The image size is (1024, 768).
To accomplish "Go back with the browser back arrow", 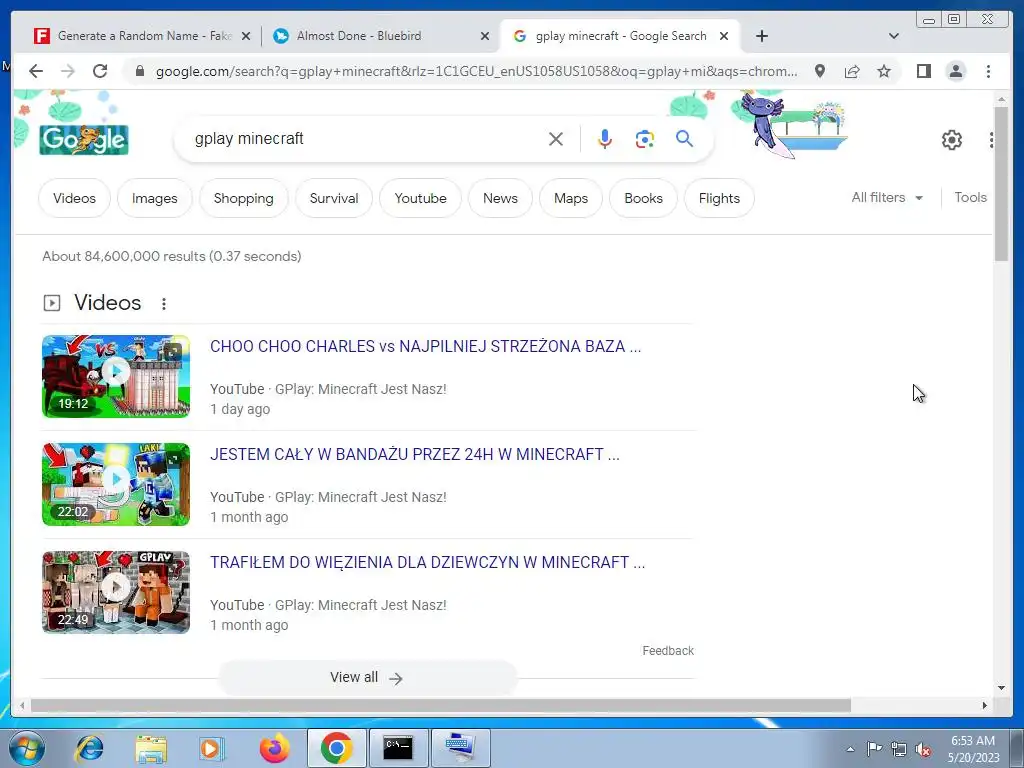I will tap(36, 71).
